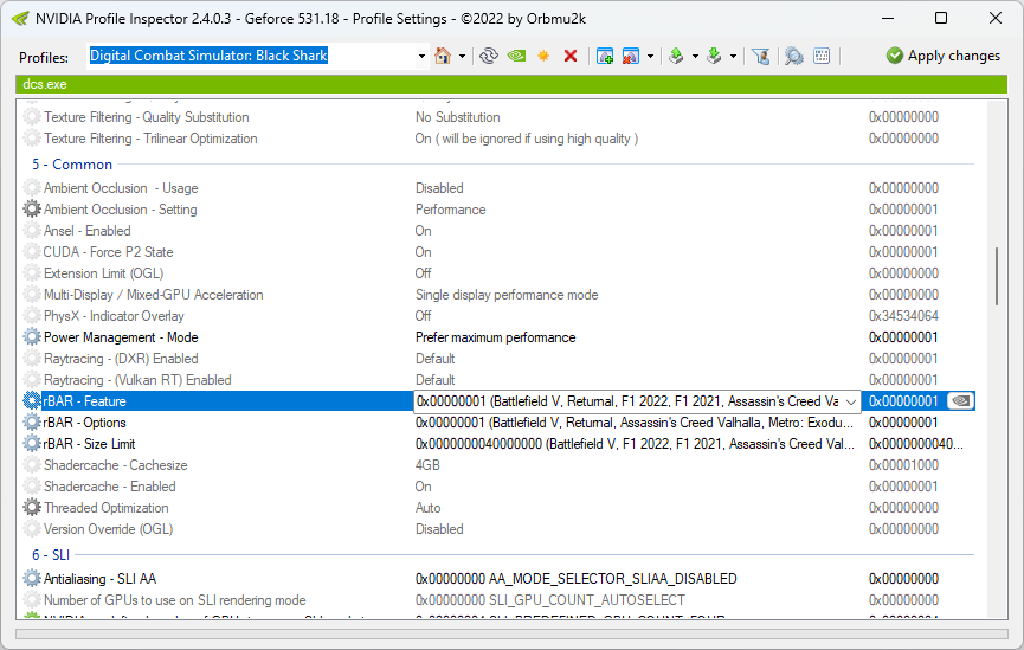Click the add application to profile icon
Image resolution: width=1024 pixels, height=650 pixels.
point(605,56)
